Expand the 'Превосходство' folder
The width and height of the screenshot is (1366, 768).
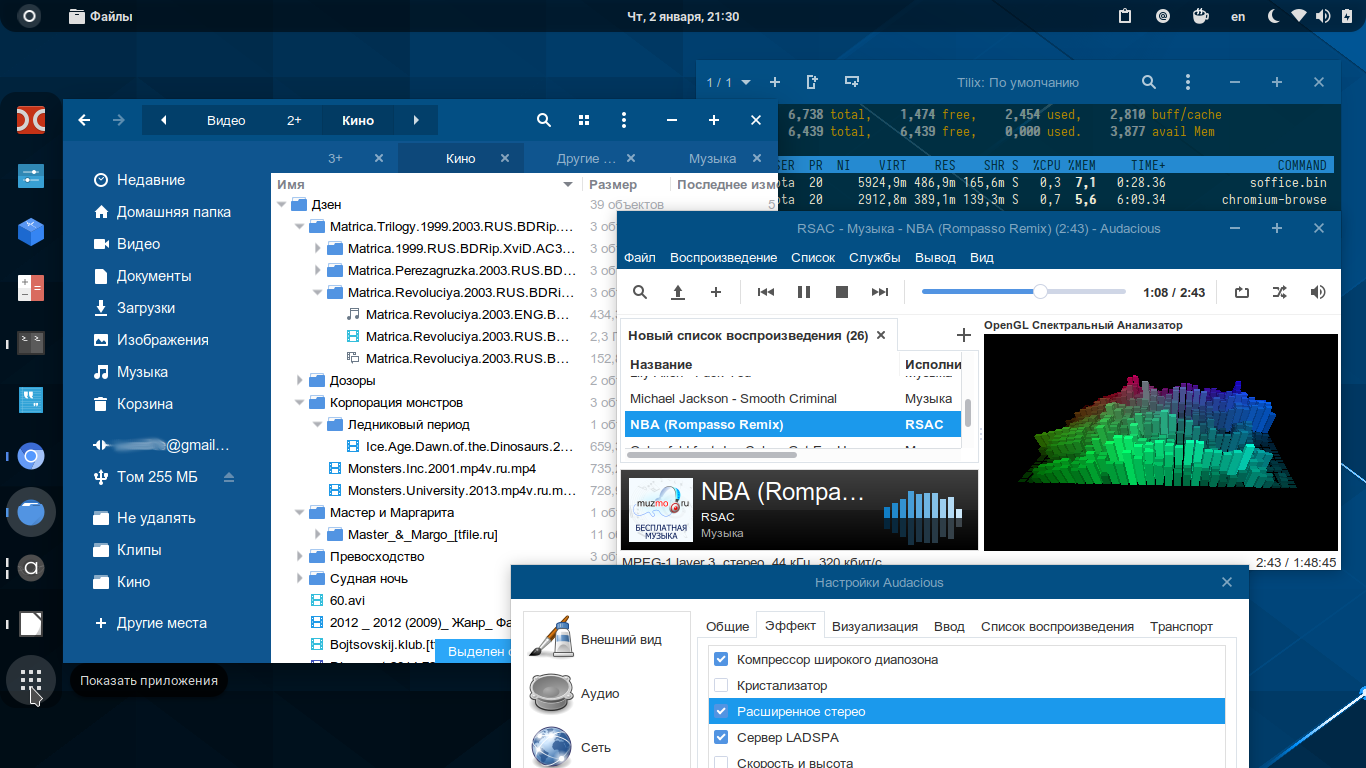(300, 556)
